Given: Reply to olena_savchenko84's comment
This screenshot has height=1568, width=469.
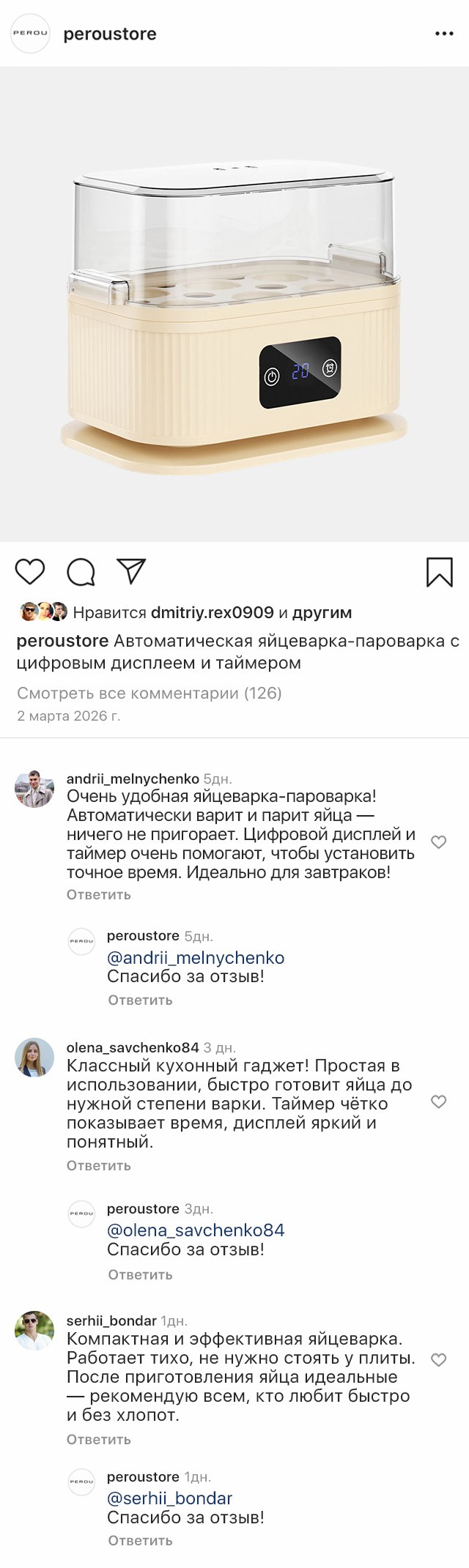Looking at the screenshot, I should point(99,1165).
